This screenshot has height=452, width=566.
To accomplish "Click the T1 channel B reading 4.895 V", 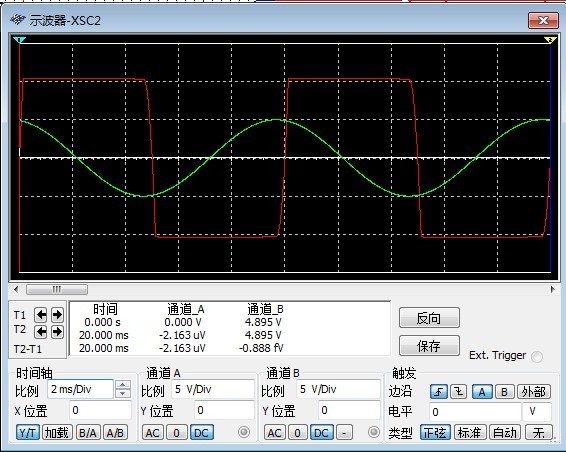I will 263,322.
